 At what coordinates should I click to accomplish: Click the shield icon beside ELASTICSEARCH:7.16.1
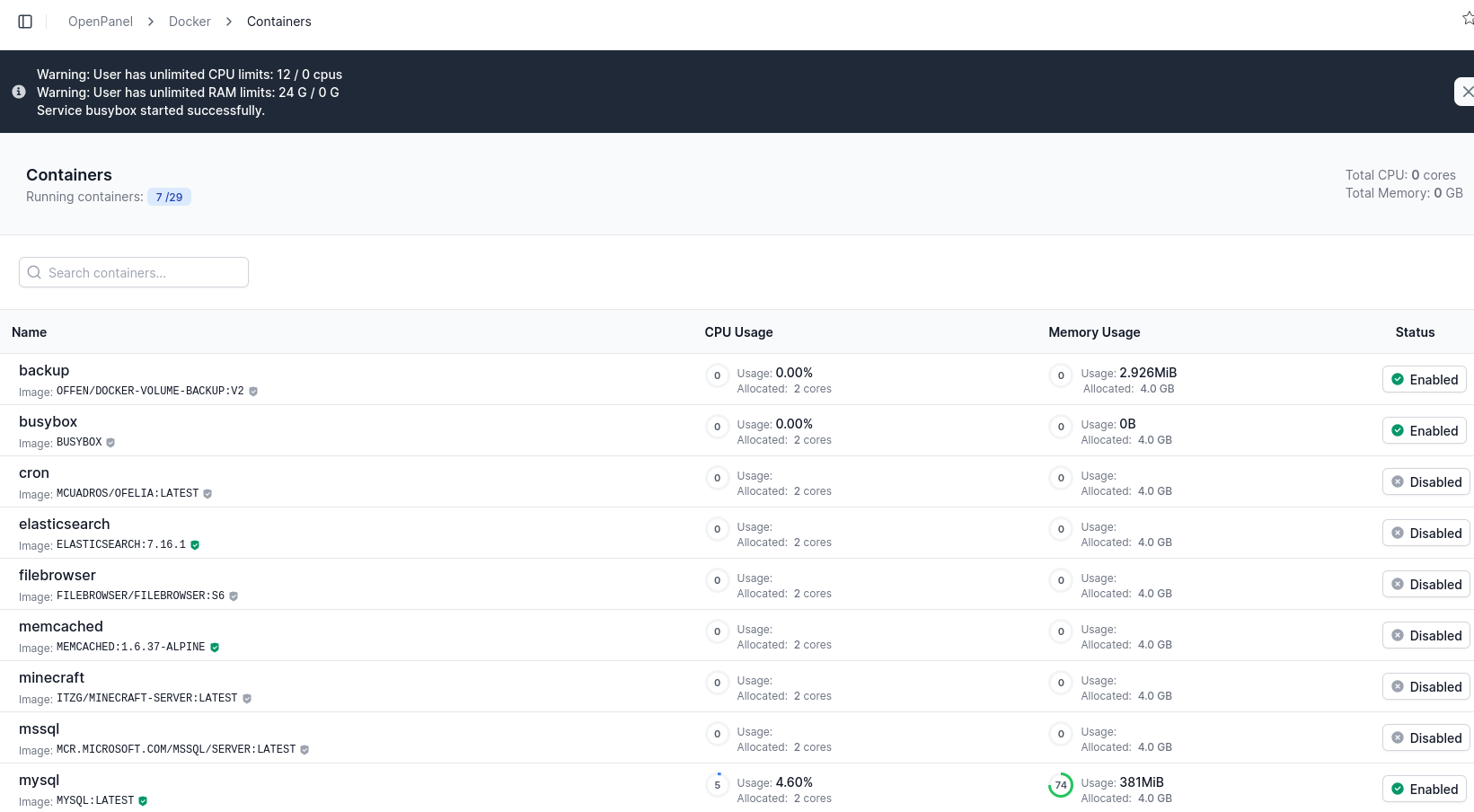[195, 545]
